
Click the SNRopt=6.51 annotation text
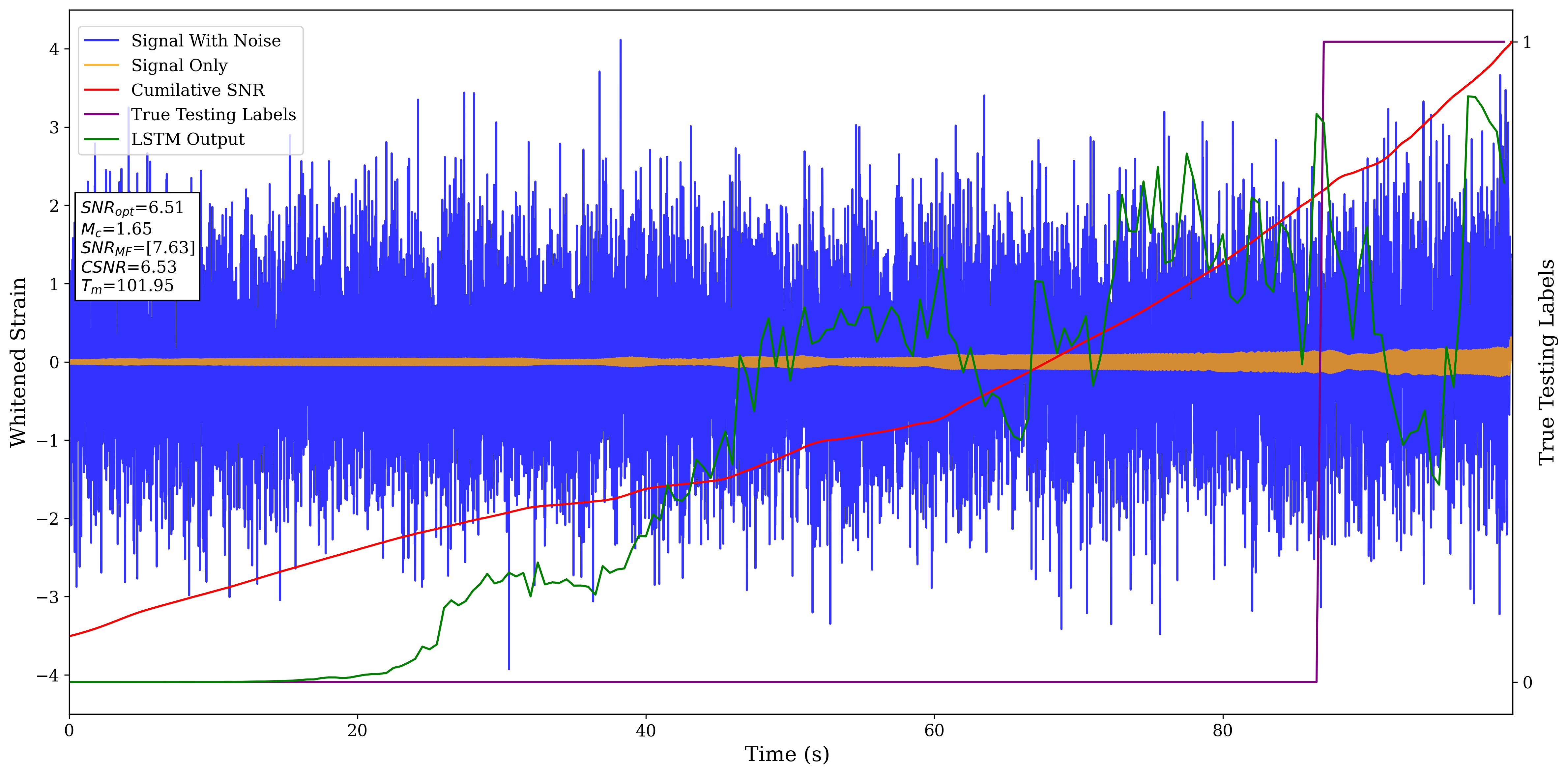tap(132, 208)
